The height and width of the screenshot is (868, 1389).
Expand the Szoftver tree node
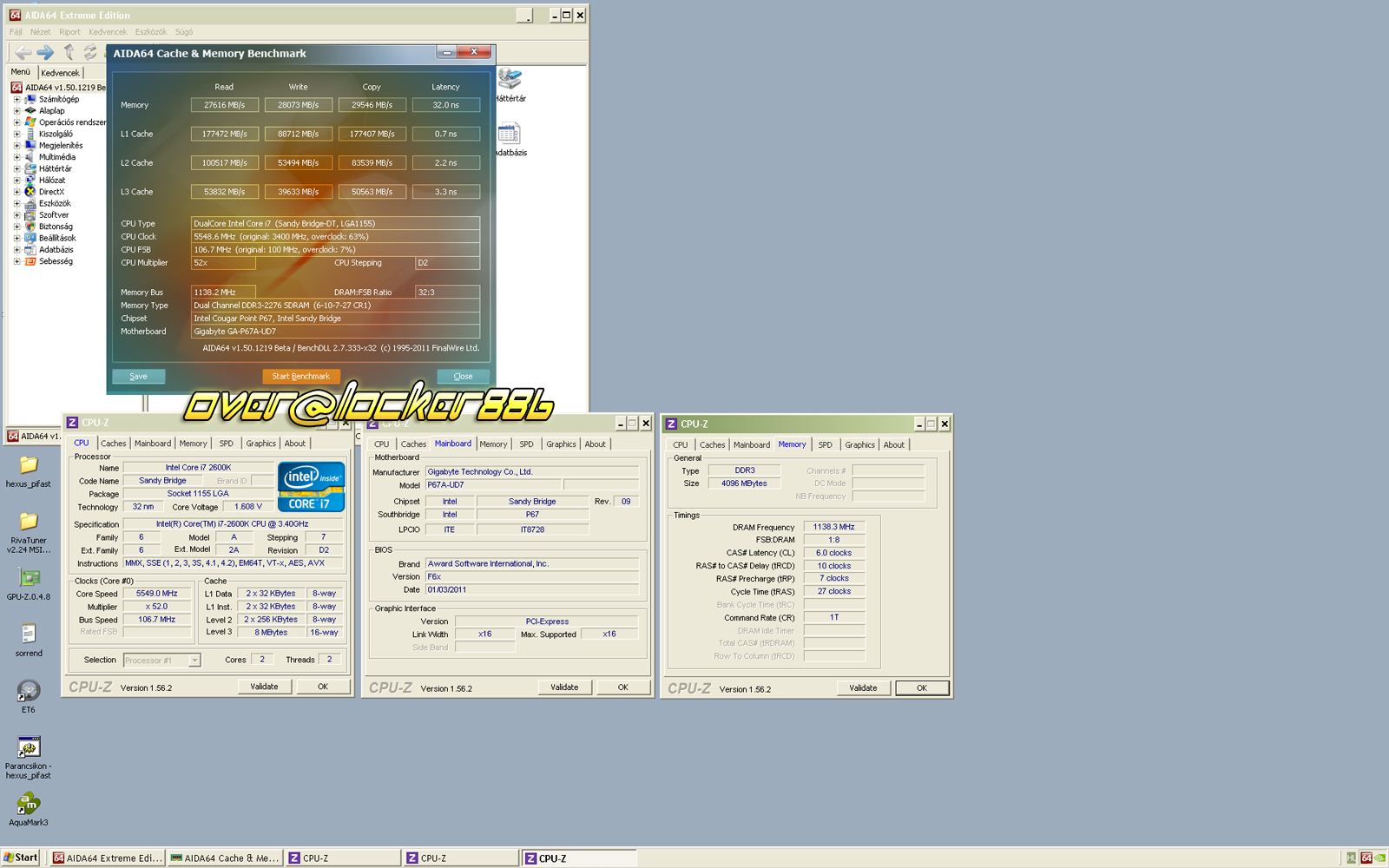tap(16, 215)
